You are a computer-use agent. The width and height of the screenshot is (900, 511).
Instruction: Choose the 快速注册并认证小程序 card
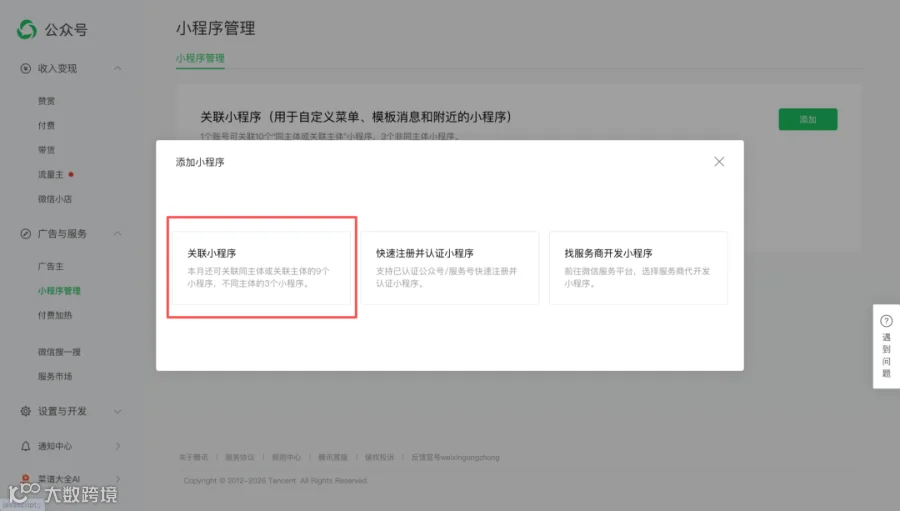(x=450, y=268)
